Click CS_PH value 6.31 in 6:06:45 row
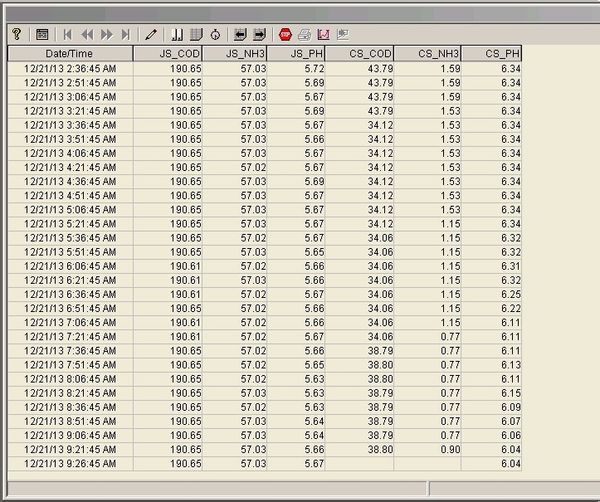The height and width of the screenshot is (502, 600). [511, 266]
